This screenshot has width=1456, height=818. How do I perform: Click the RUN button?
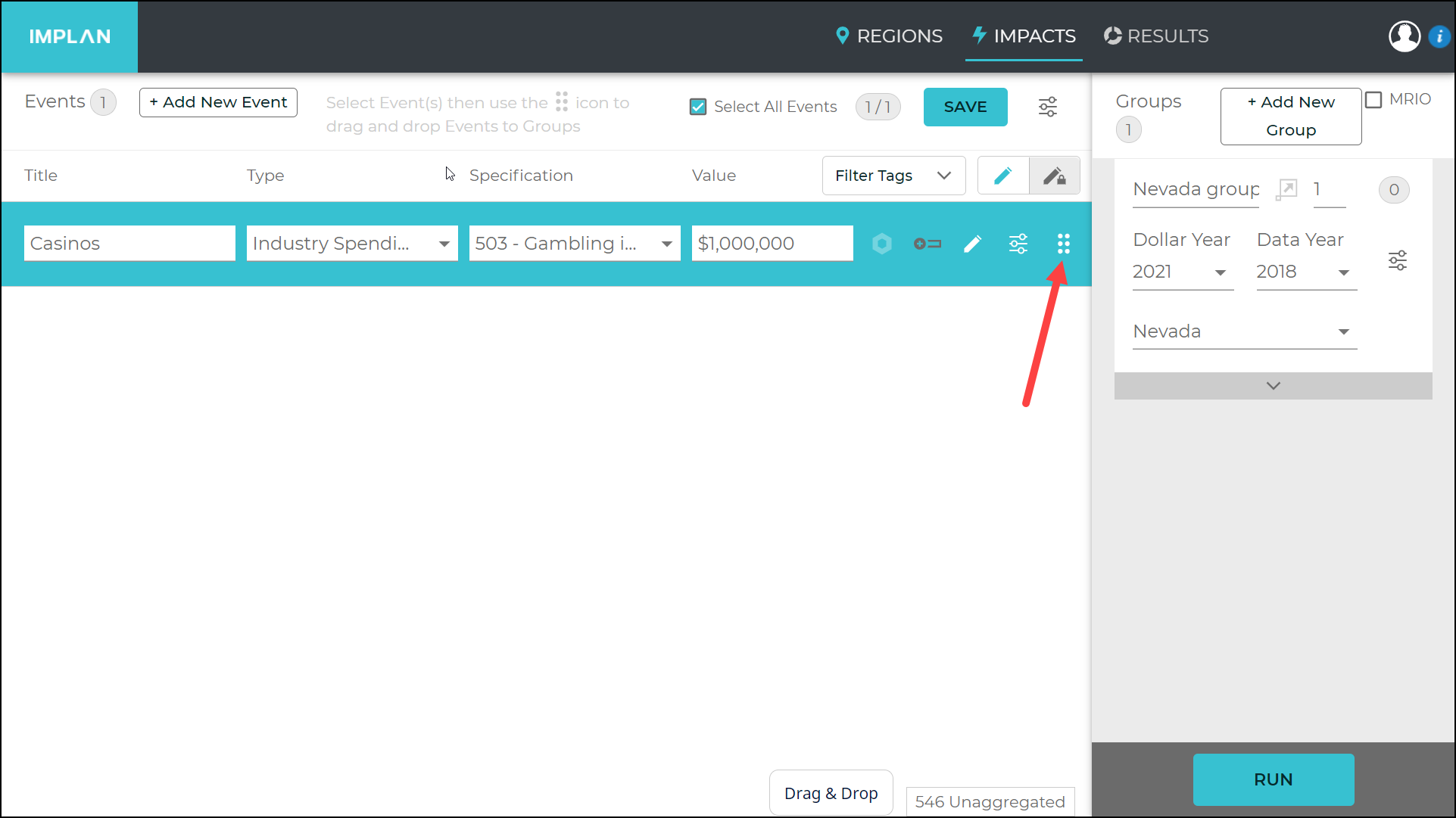(x=1274, y=779)
